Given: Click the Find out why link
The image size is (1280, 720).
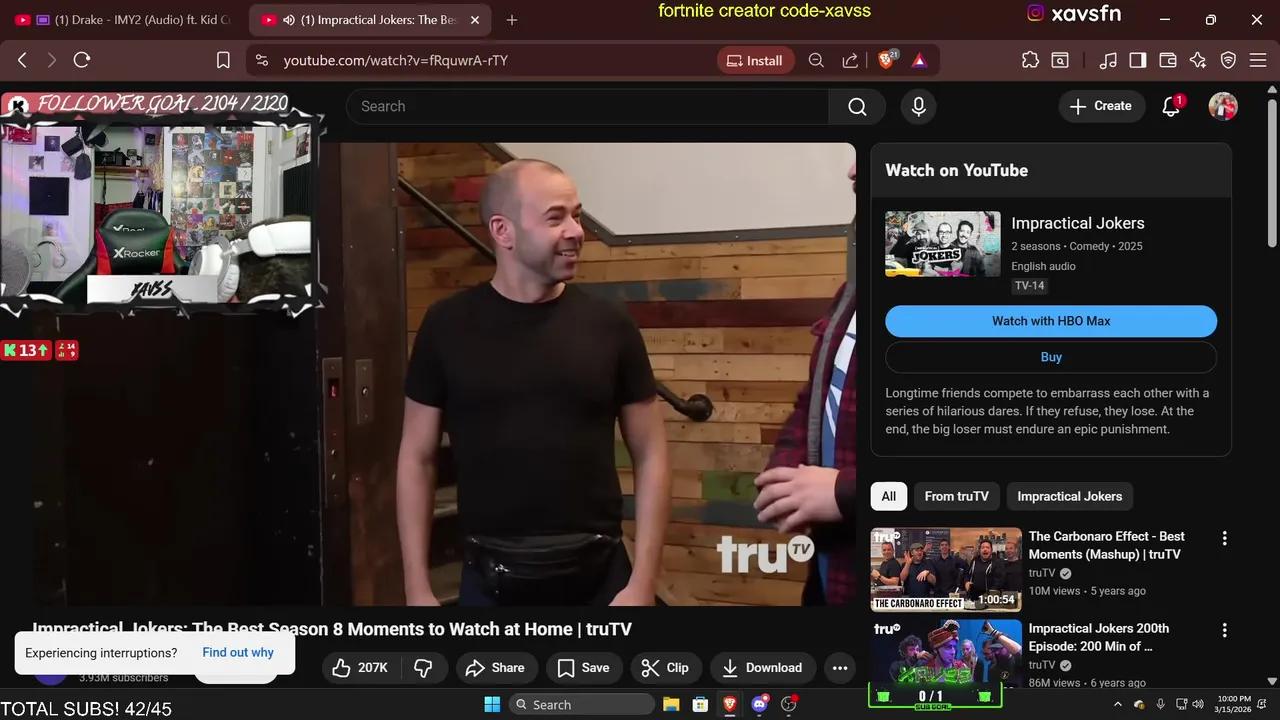Looking at the screenshot, I should 238,652.
